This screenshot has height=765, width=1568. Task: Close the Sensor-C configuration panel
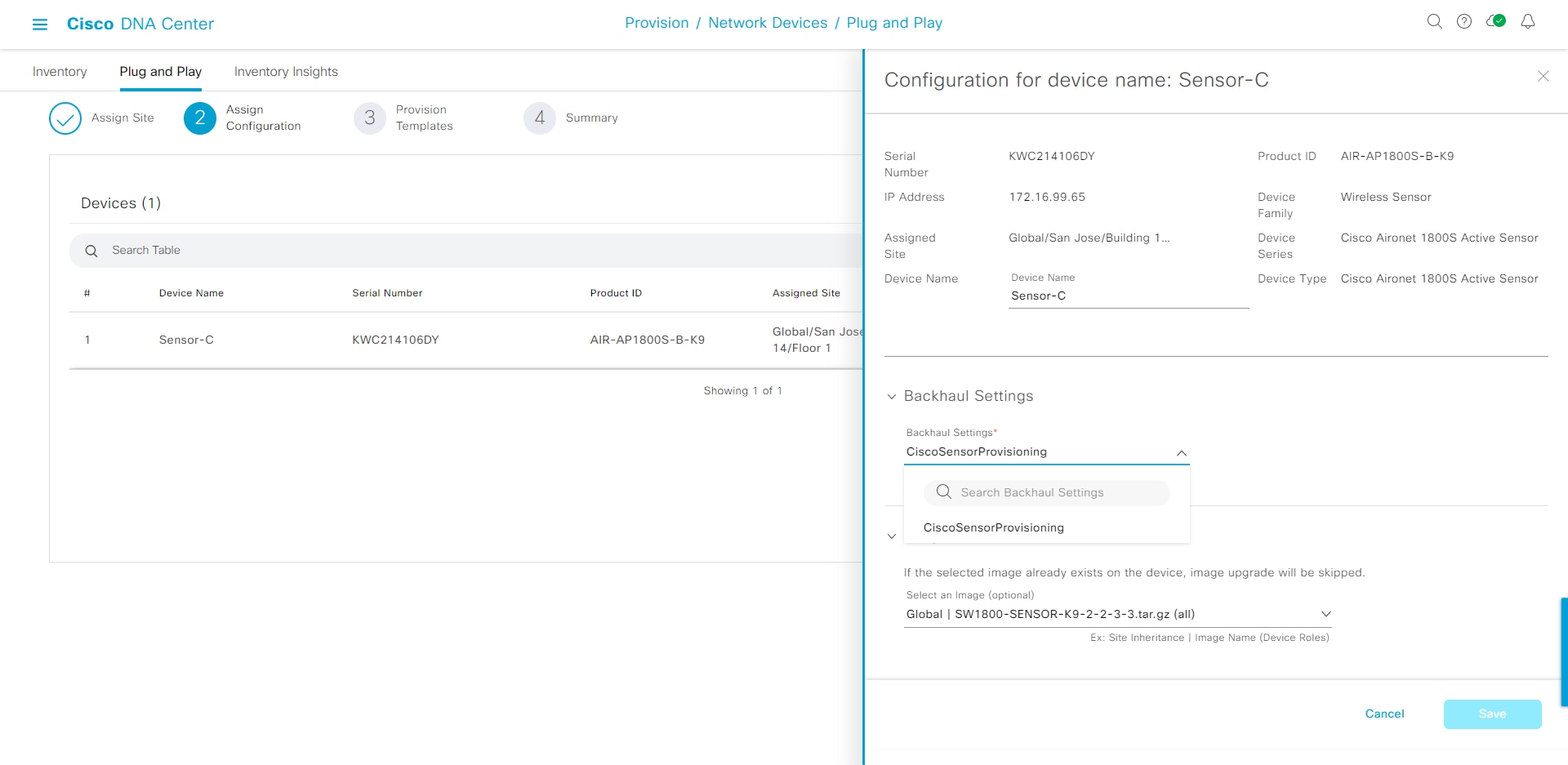[1543, 76]
